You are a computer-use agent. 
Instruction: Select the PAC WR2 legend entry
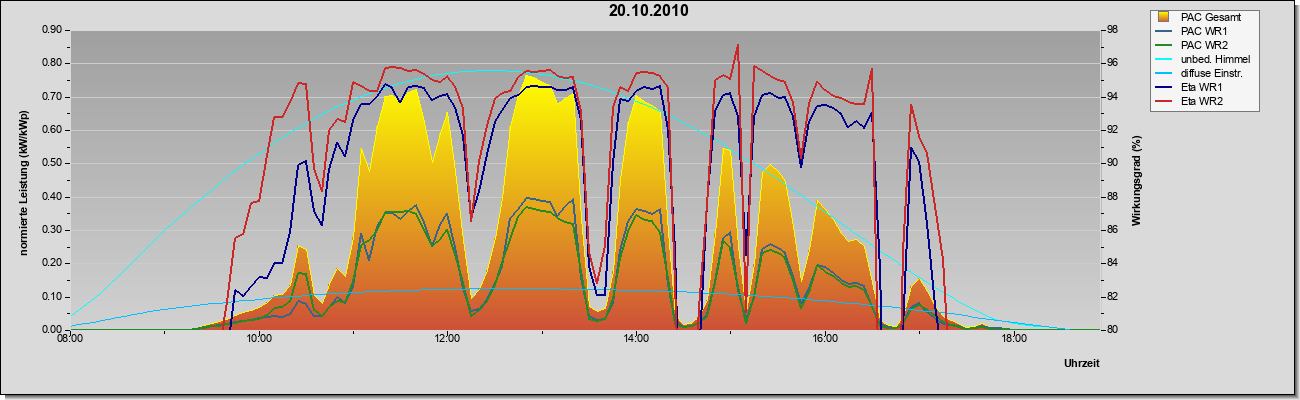1203,45
